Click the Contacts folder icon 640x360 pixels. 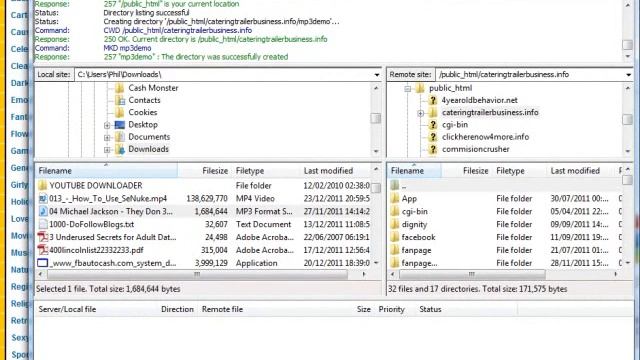tap(120, 100)
